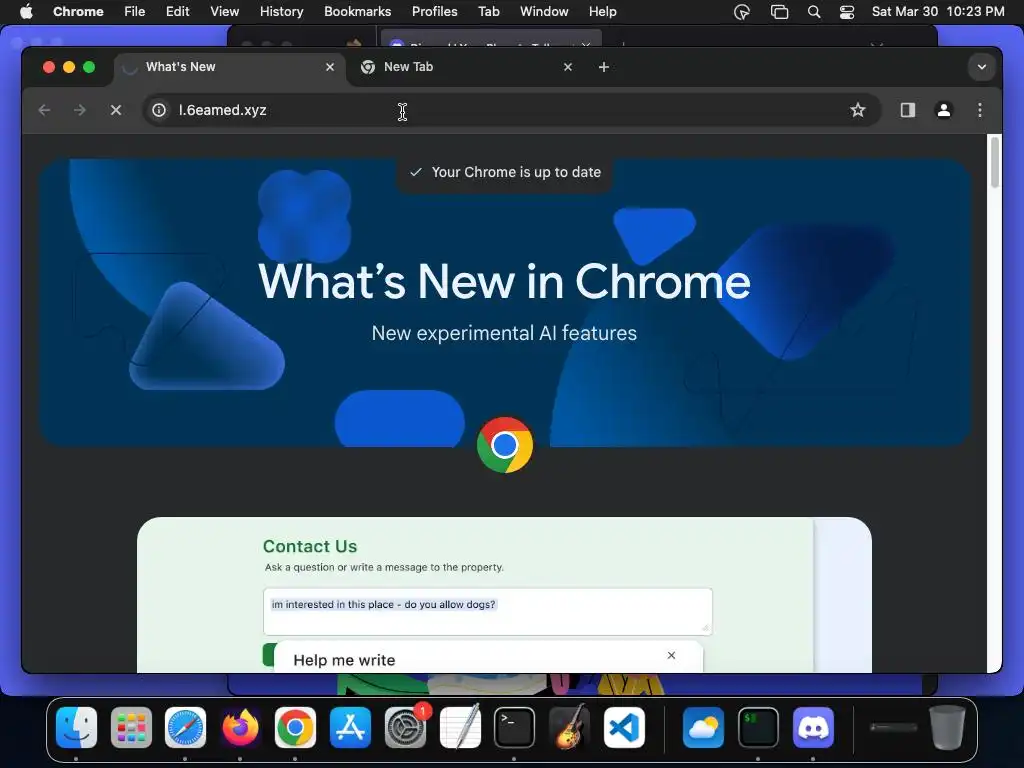This screenshot has width=1024, height=768.
Task: Open the Tab menu
Action: pos(488,11)
